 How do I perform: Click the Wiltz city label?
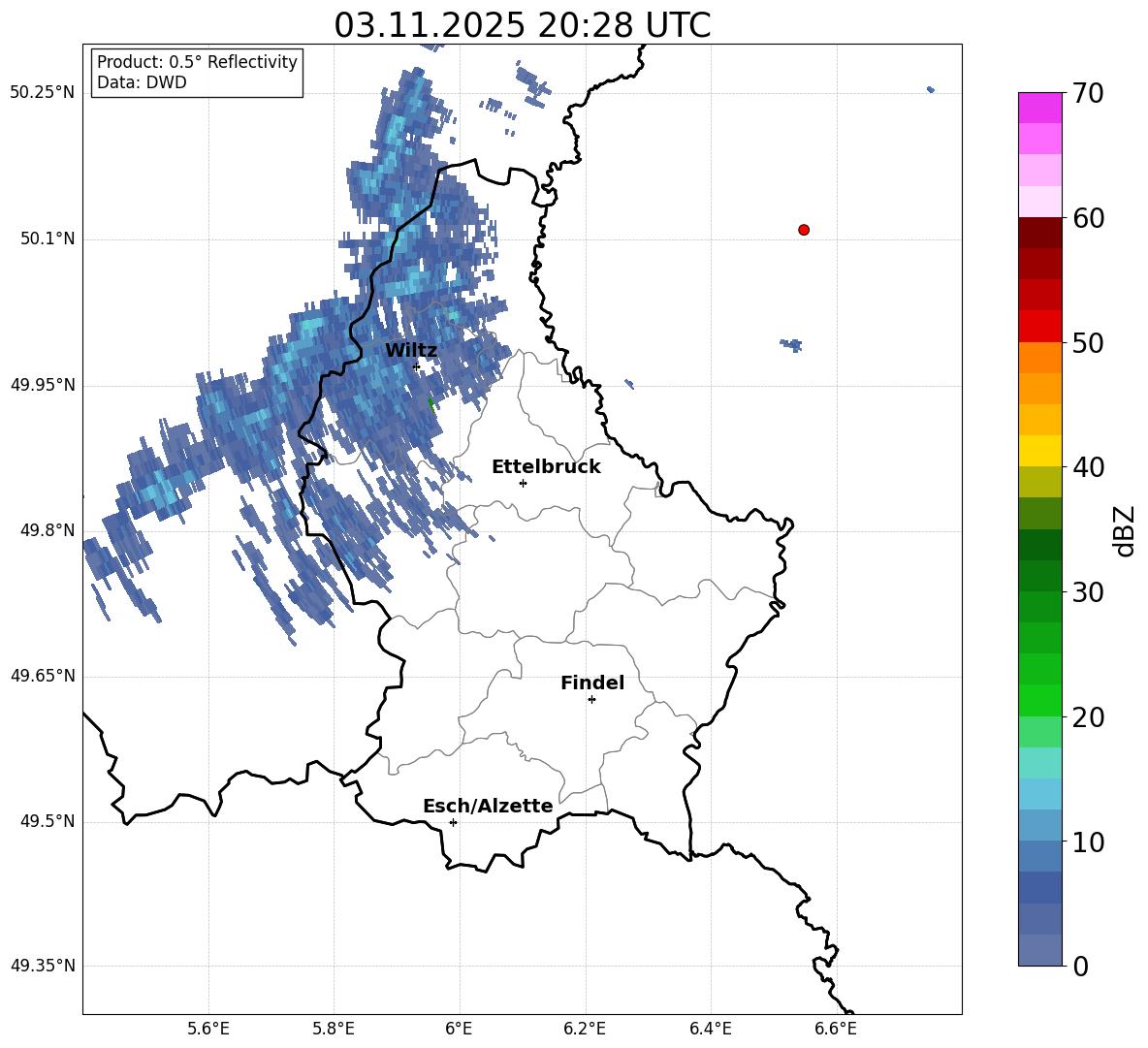pos(411,351)
